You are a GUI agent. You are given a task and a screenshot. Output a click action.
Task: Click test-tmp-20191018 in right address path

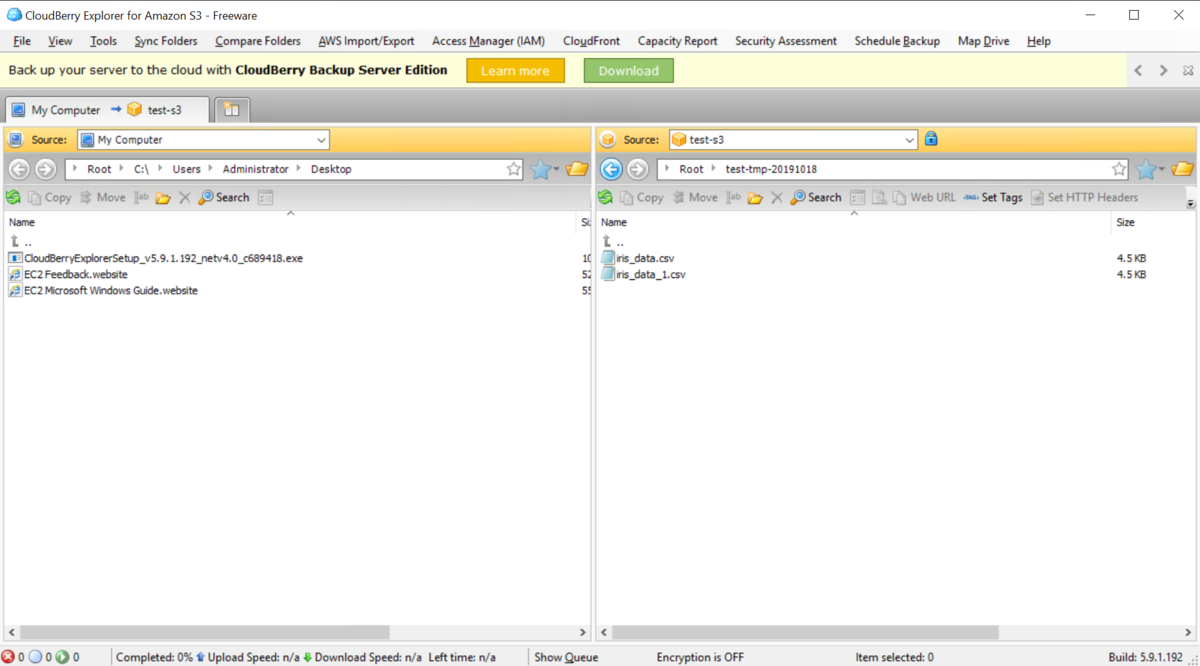coord(771,169)
